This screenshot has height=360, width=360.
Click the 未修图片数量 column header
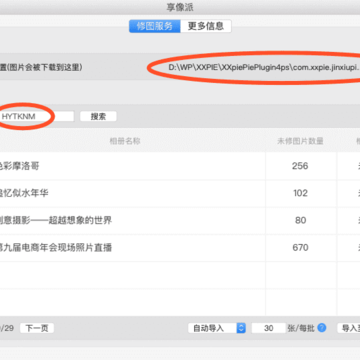click(300, 141)
